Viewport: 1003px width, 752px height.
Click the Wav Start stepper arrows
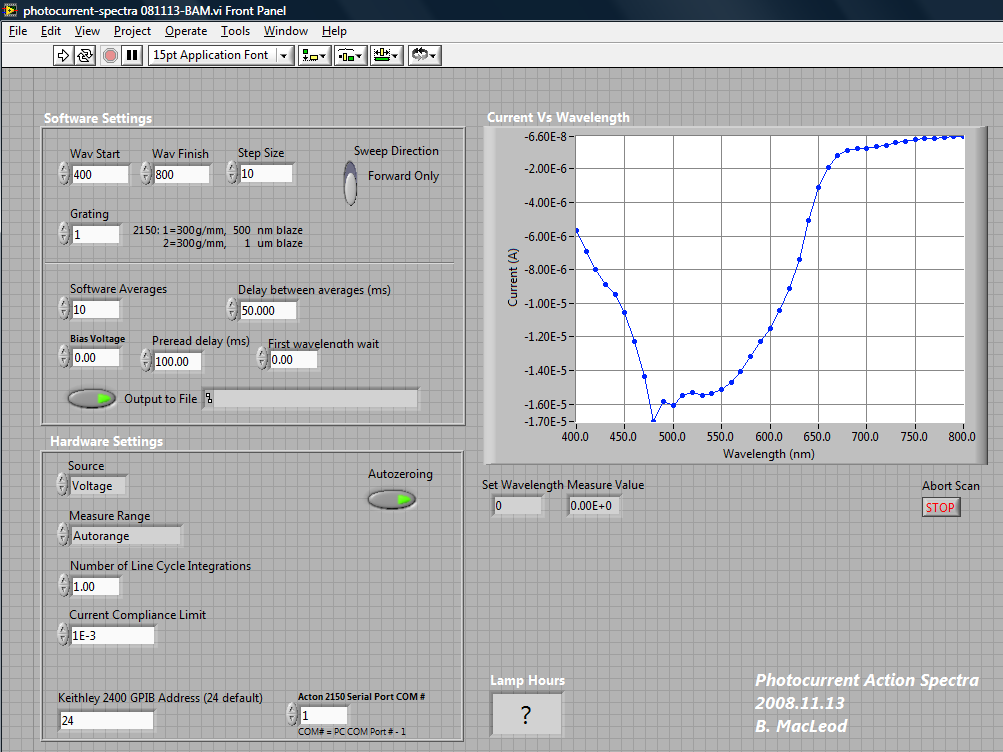(x=63, y=174)
